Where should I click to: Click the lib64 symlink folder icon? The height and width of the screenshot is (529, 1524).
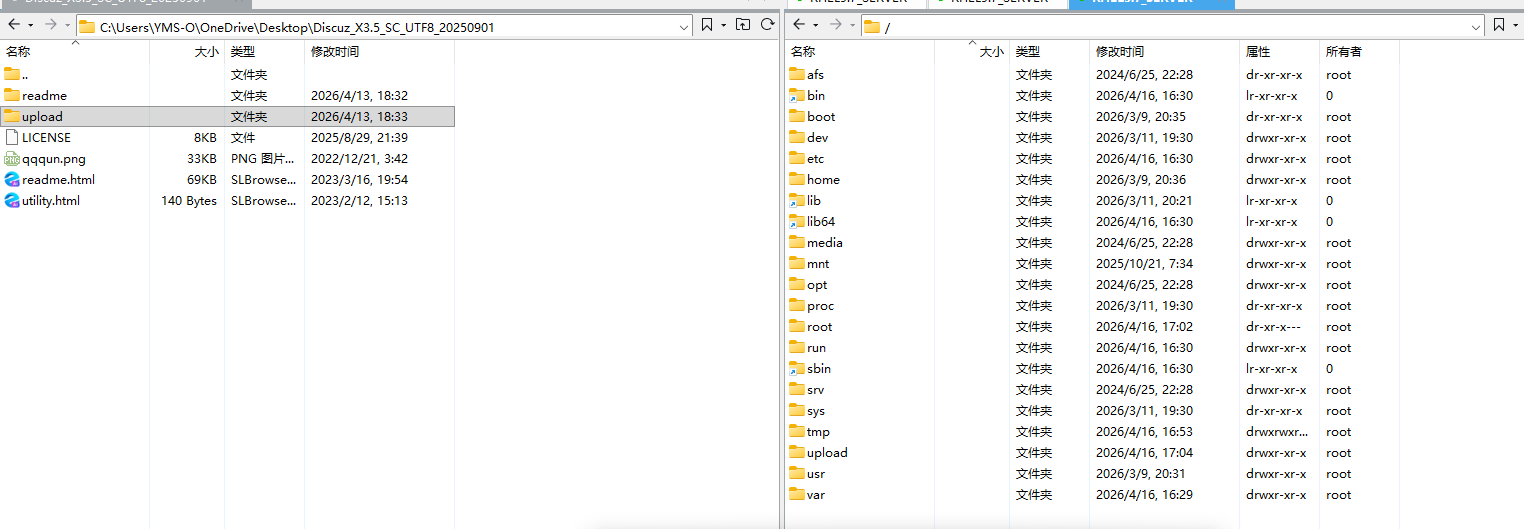point(797,221)
